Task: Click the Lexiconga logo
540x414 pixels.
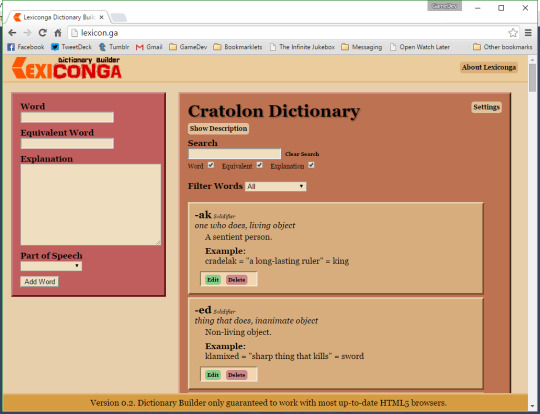Action: (x=66, y=68)
